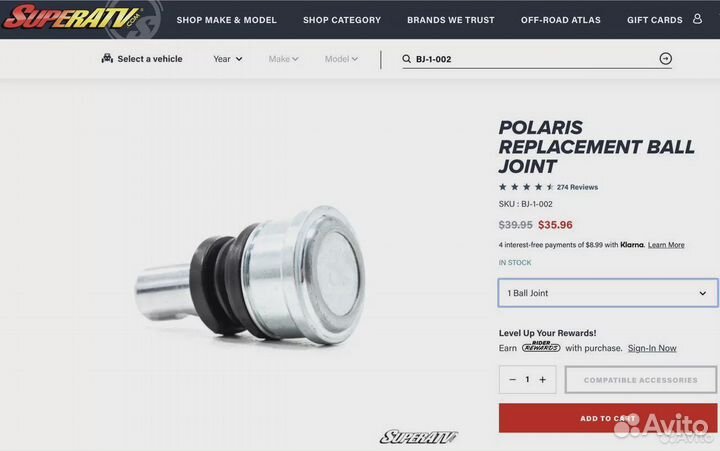Open the Shop Make & Model menu

[x=226, y=20]
